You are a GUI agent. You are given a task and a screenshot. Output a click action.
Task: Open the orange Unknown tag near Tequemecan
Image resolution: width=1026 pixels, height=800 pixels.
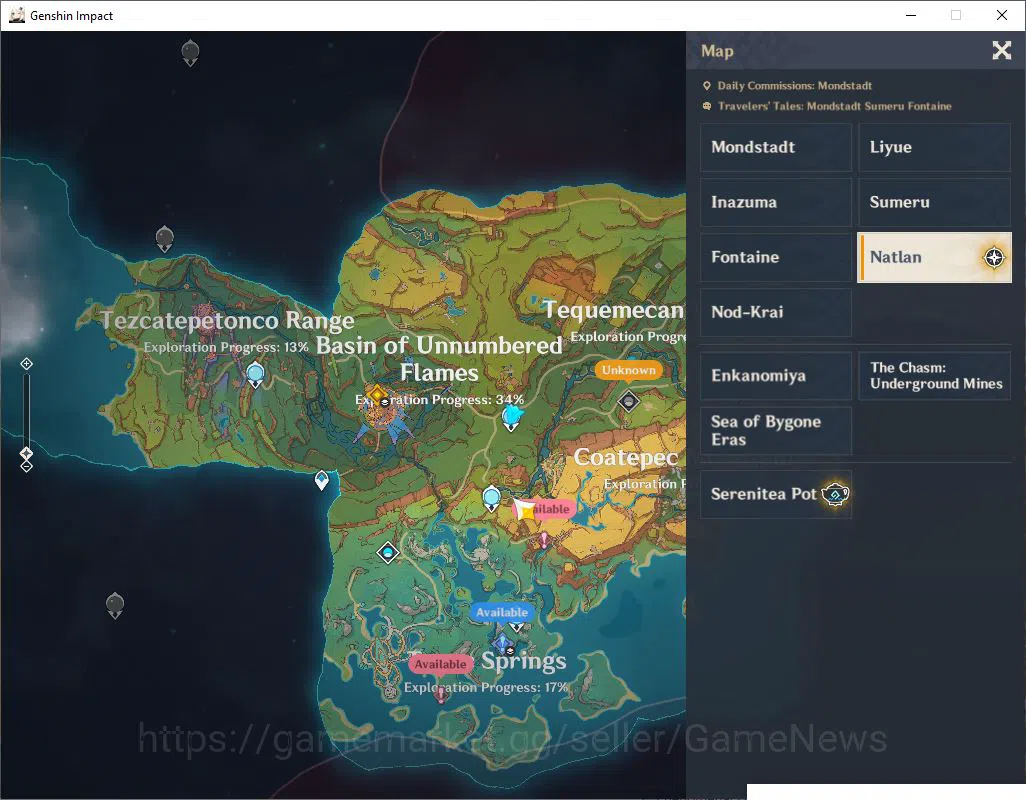pos(629,370)
